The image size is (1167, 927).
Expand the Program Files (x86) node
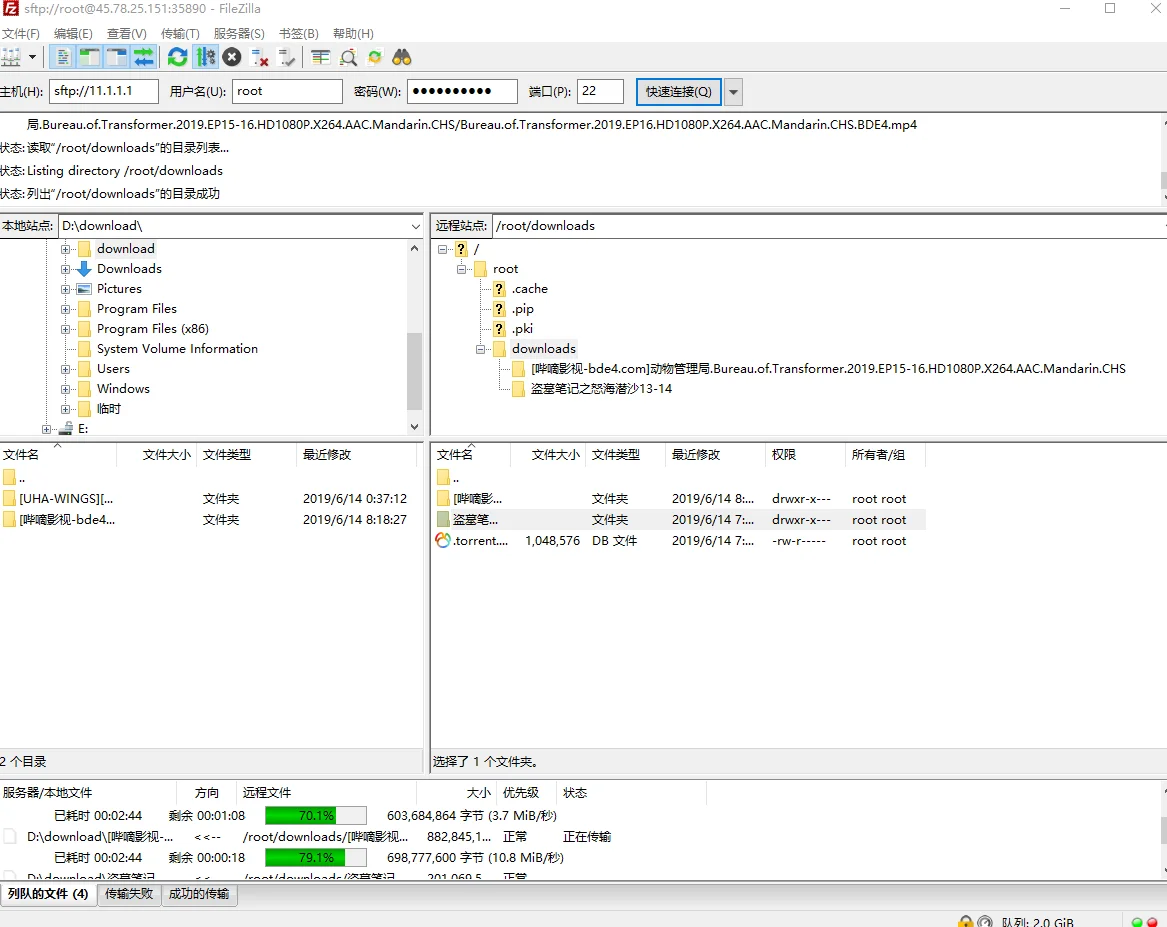pos(65,330)
